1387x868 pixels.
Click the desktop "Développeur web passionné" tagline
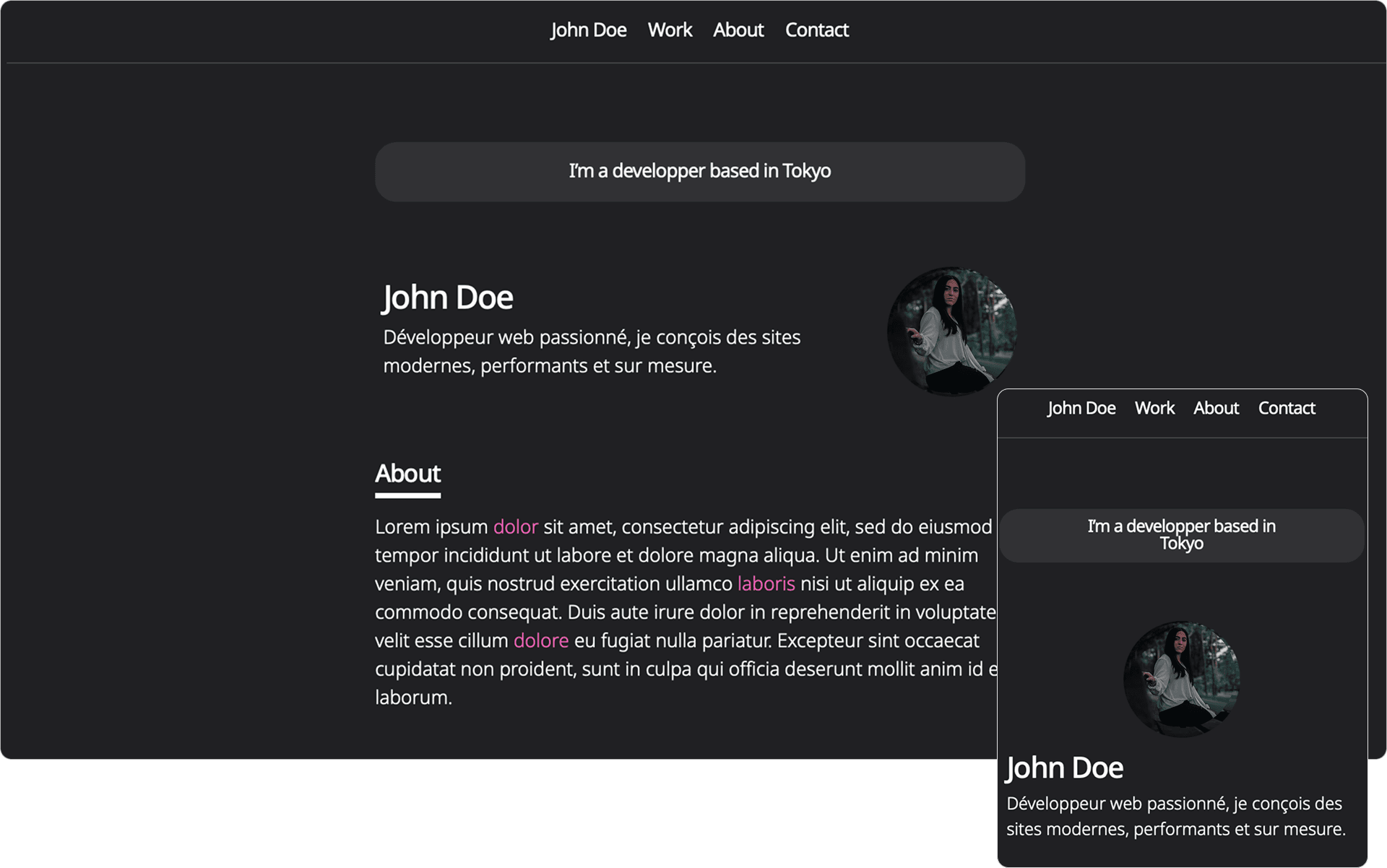(x=591, y=352)
